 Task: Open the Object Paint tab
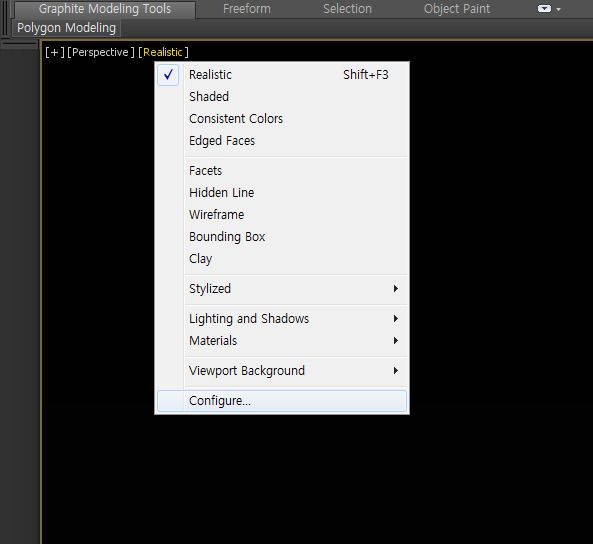(456, 9)
